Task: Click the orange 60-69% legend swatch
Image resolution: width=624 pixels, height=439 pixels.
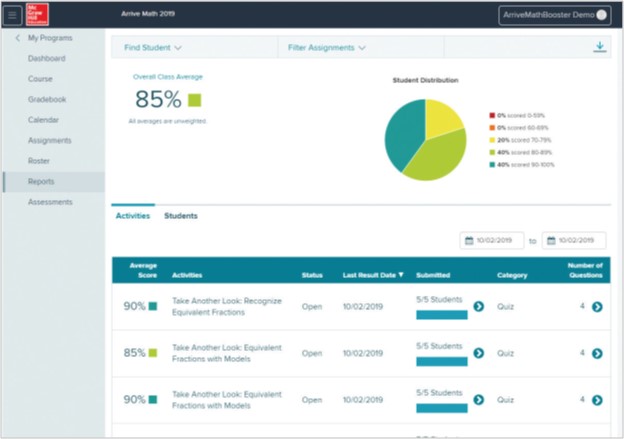Action: tap(492, 128)
